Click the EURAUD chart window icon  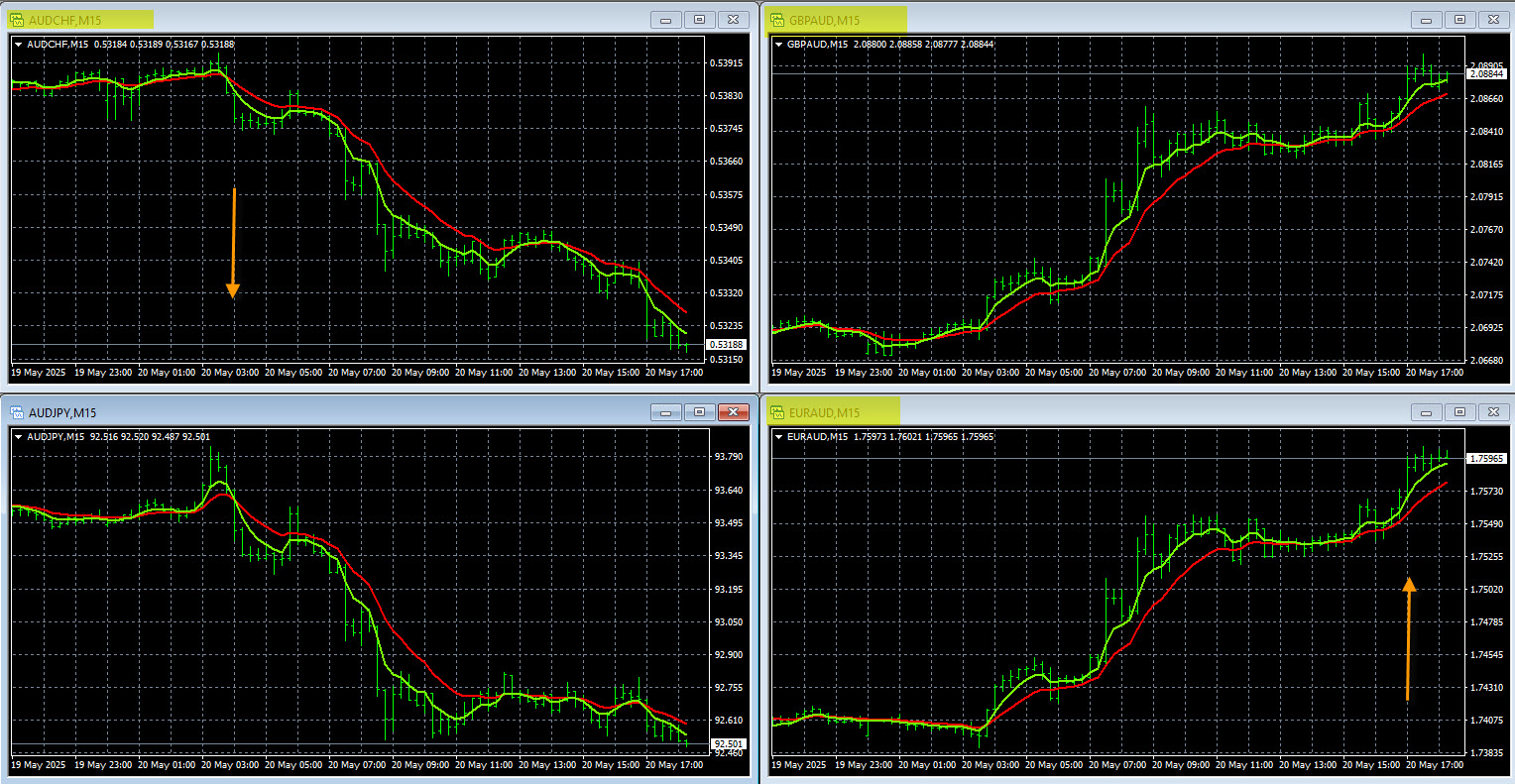(x=777, y=412)
